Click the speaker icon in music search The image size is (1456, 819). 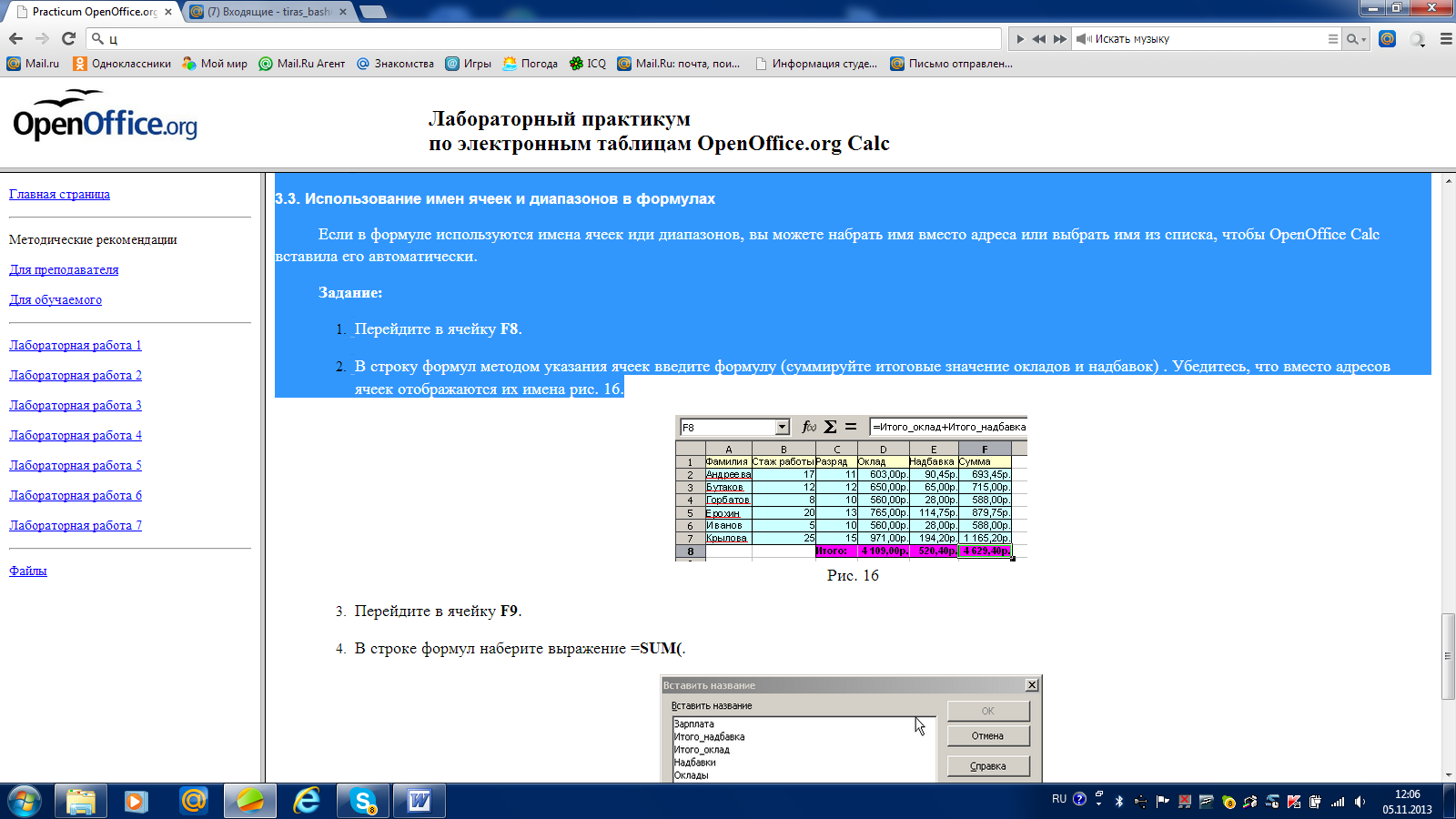click(x=1084, y=39)
